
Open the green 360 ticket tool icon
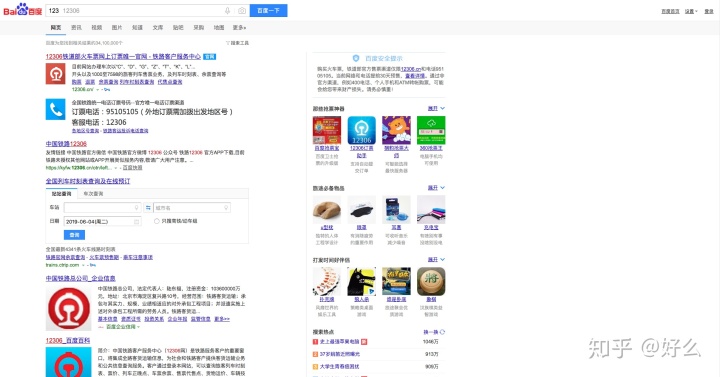coord(431,130)
